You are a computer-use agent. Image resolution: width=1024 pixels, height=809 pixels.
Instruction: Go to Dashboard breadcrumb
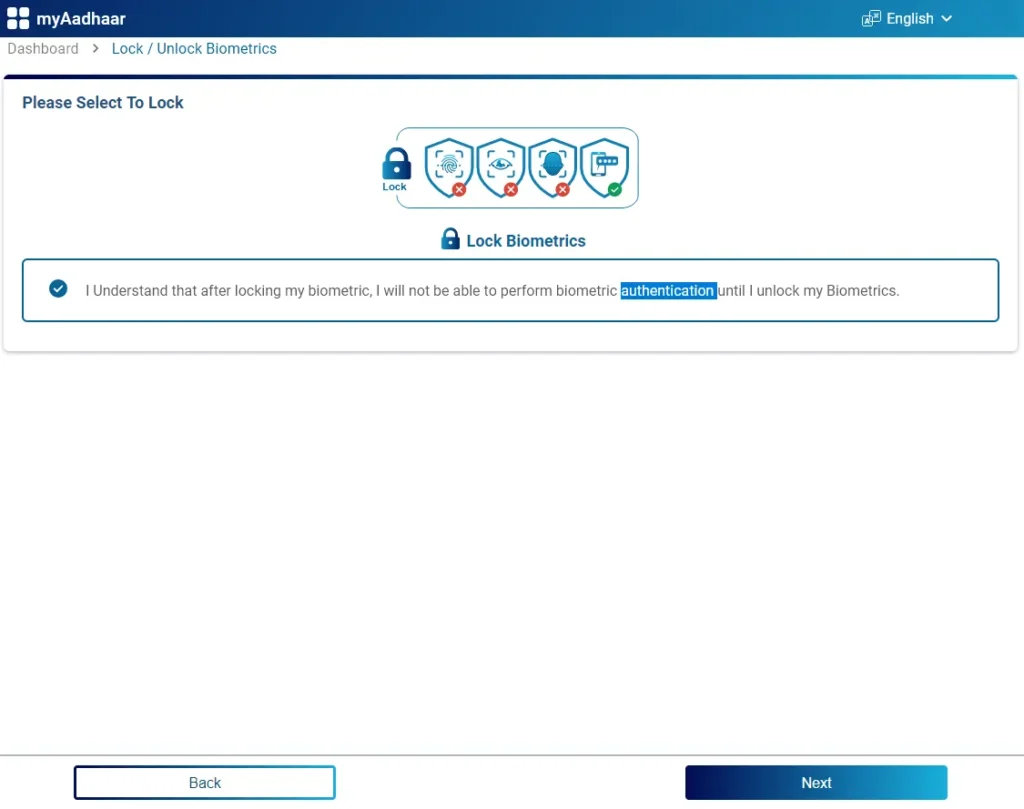click(x=43, y=48)
